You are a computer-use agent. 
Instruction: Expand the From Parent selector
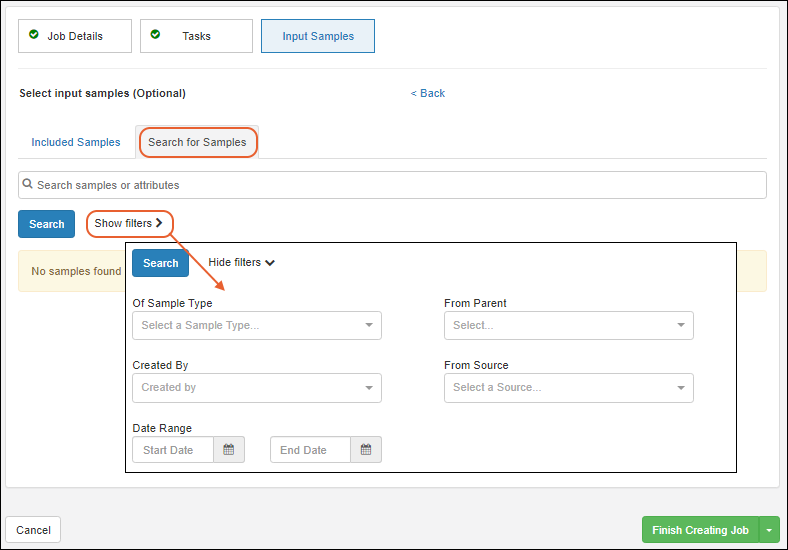pos(568,326)
